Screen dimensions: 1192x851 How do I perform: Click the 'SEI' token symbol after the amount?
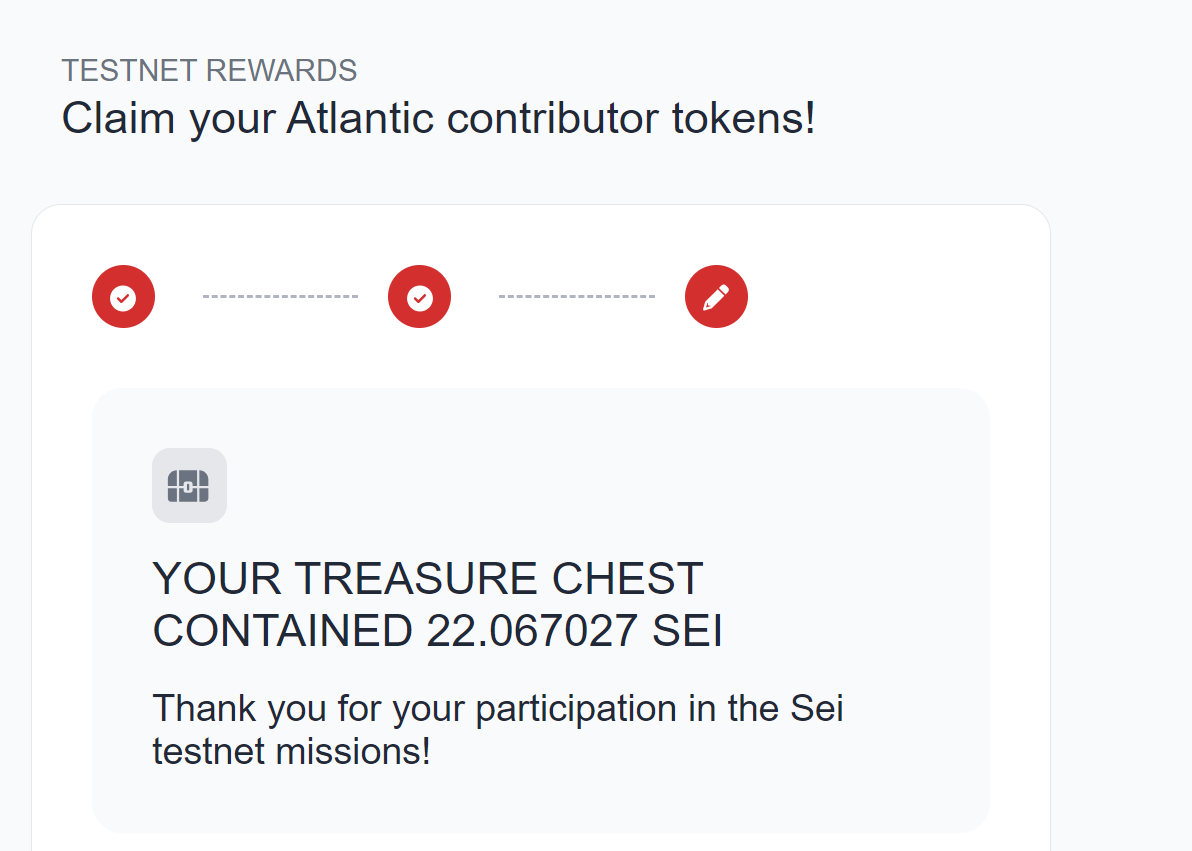tap(687, 631)
